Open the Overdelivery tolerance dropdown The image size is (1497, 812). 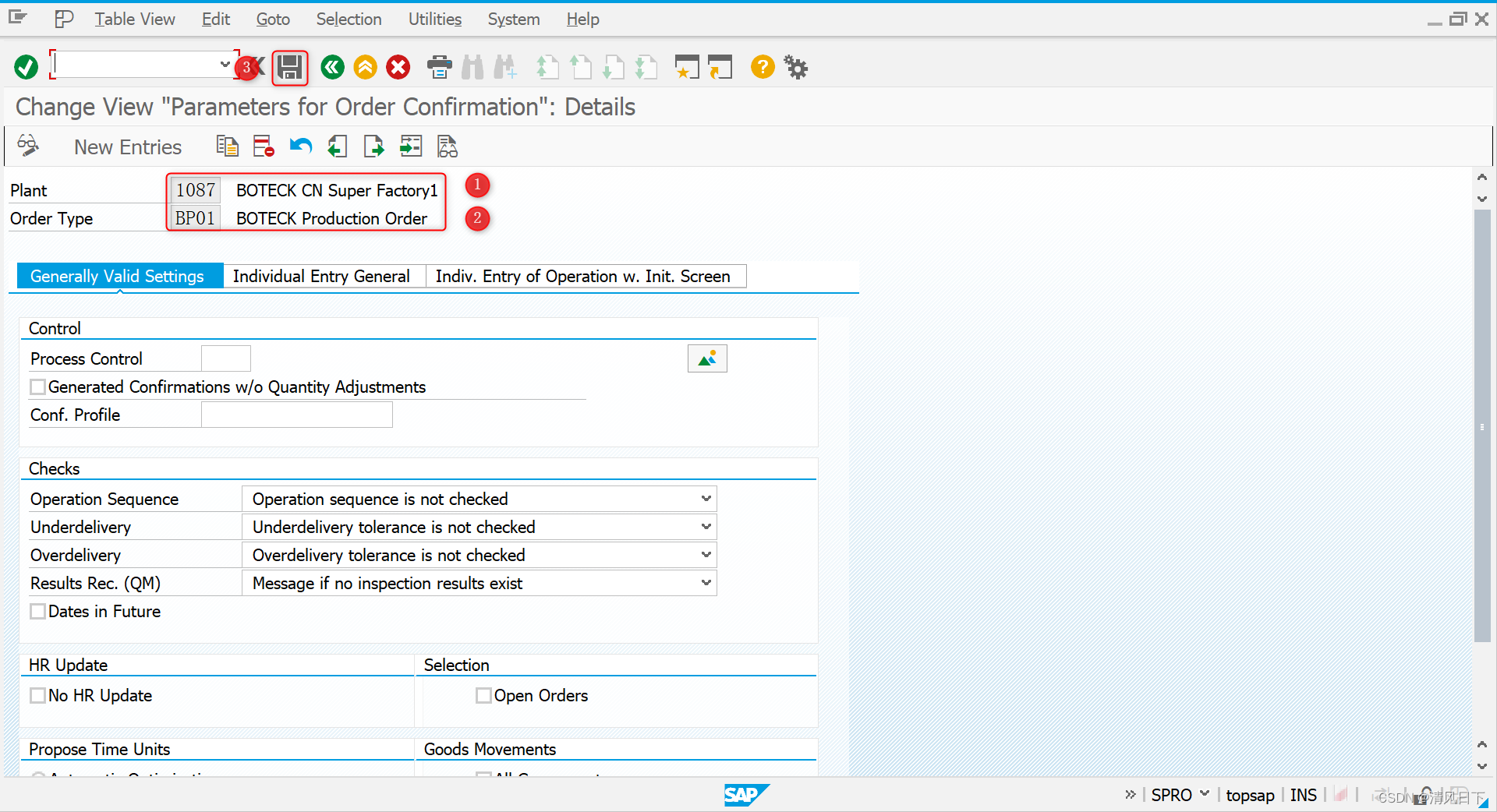pyautogui.click(x=706, y=555)
